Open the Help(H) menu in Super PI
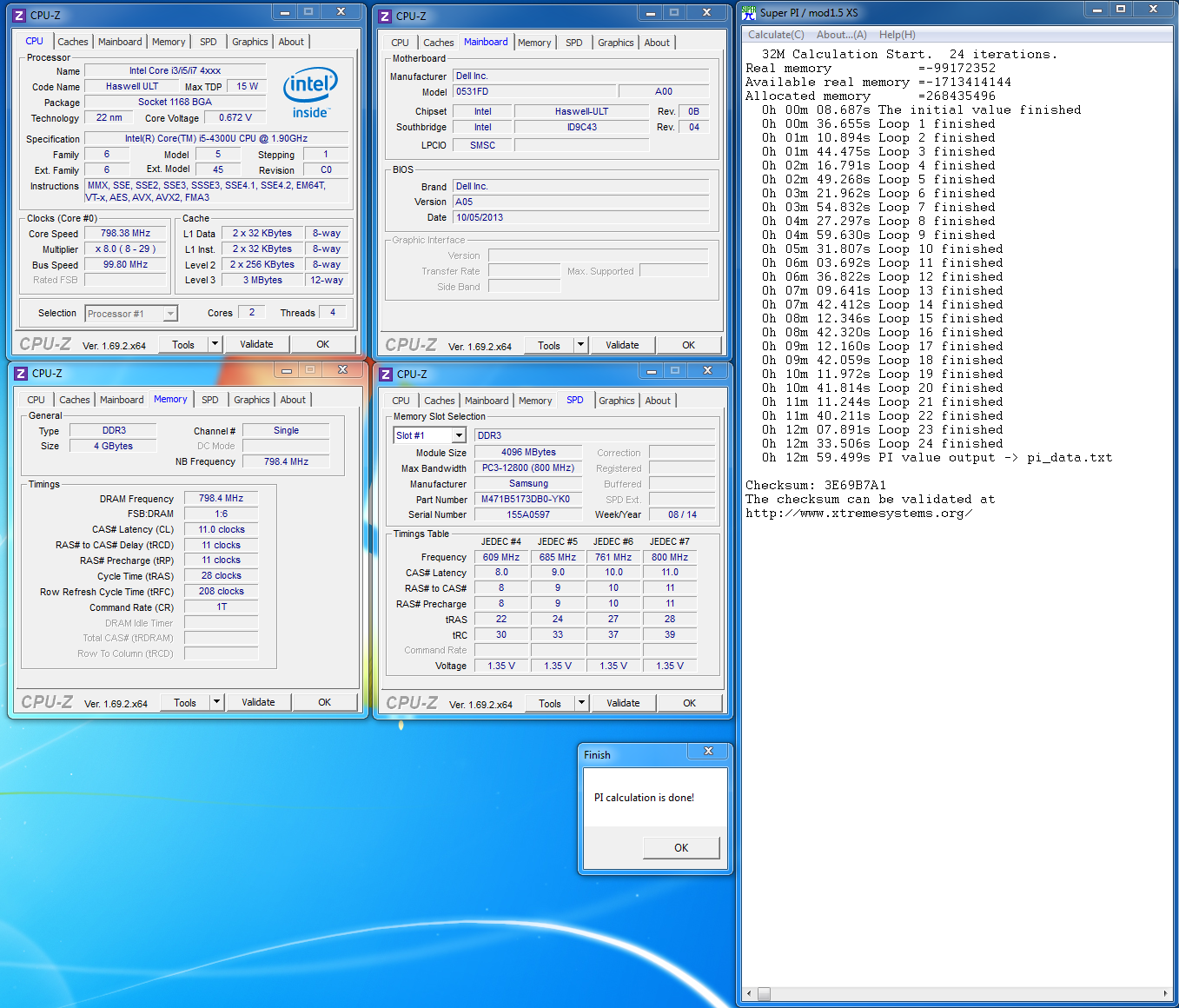 [897, 35]
